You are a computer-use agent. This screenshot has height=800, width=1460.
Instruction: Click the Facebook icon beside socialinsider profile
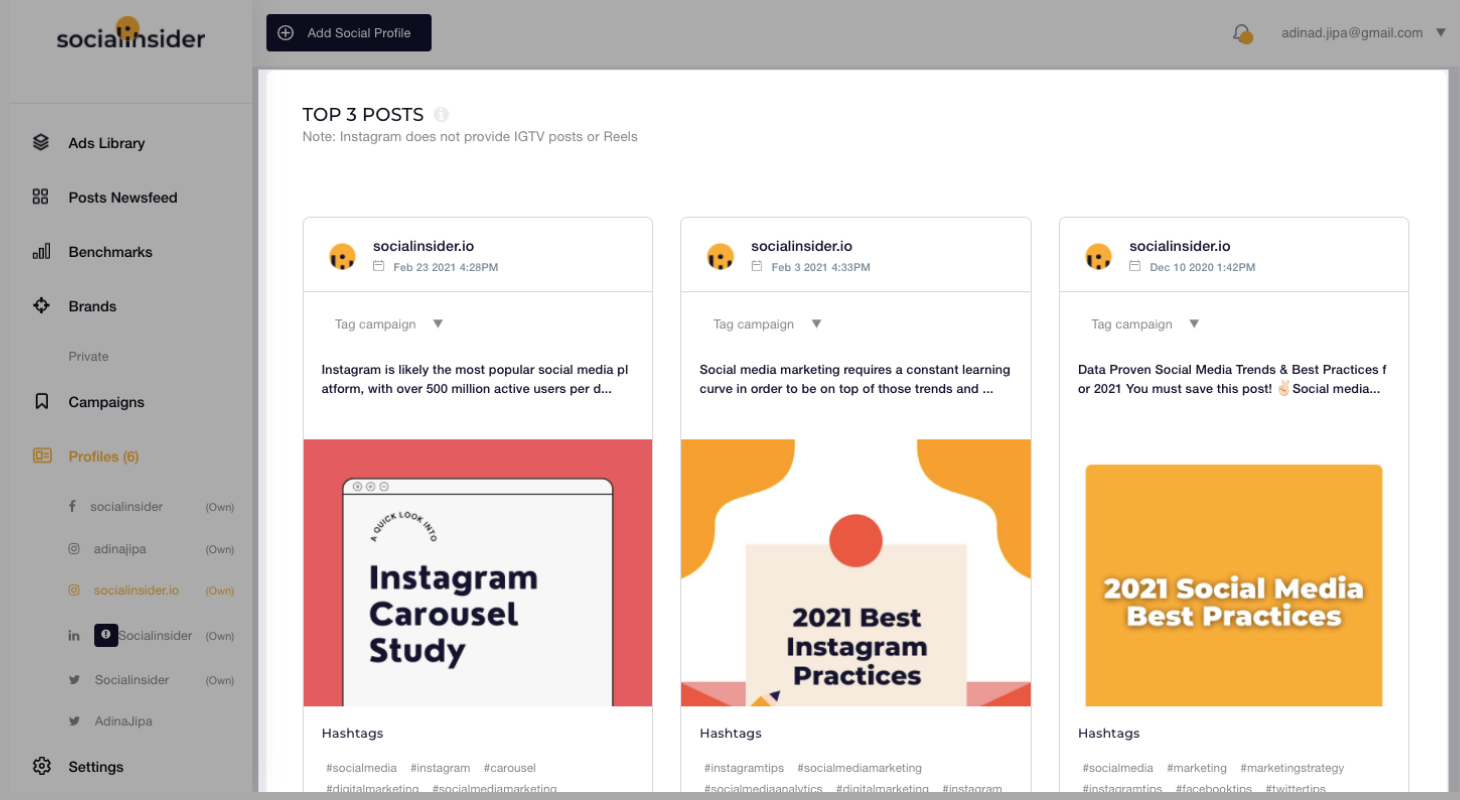coord(73,506)
